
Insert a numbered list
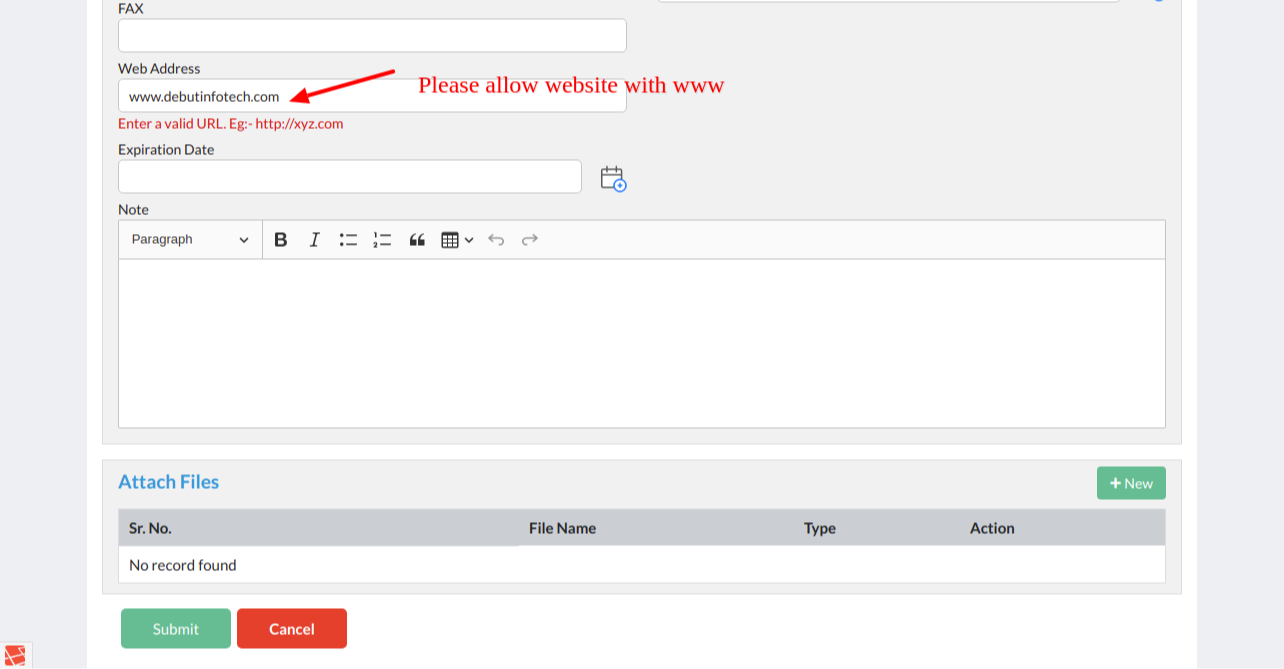[382, 240]
